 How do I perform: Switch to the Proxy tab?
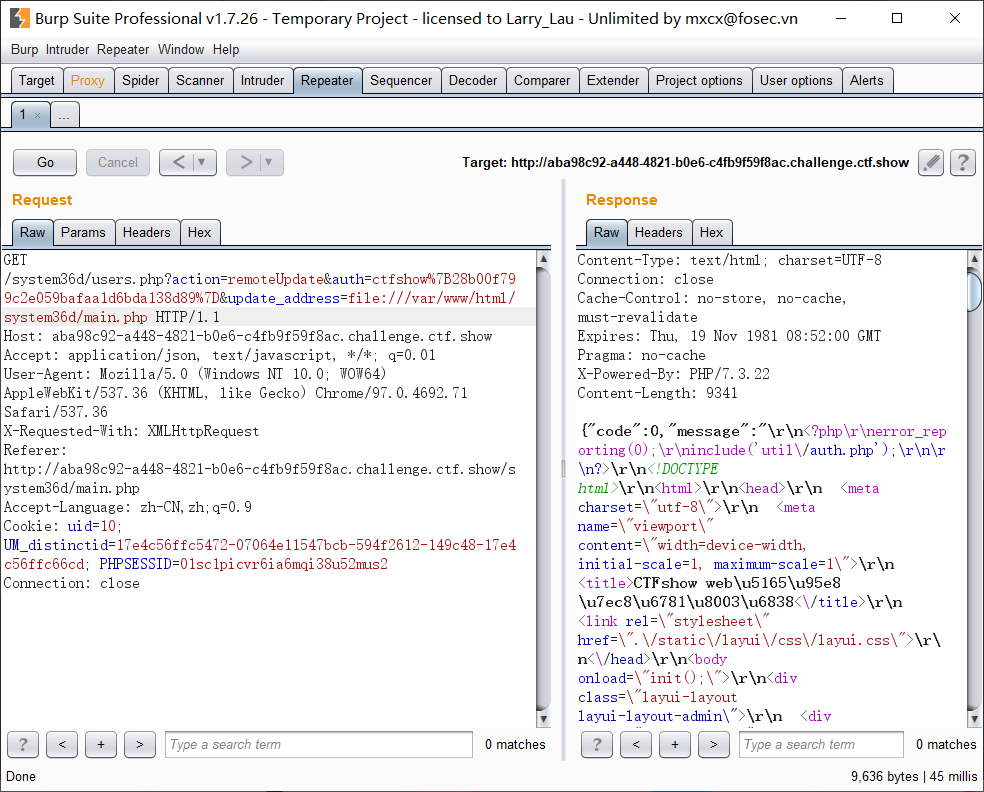(x=88, y=81)
